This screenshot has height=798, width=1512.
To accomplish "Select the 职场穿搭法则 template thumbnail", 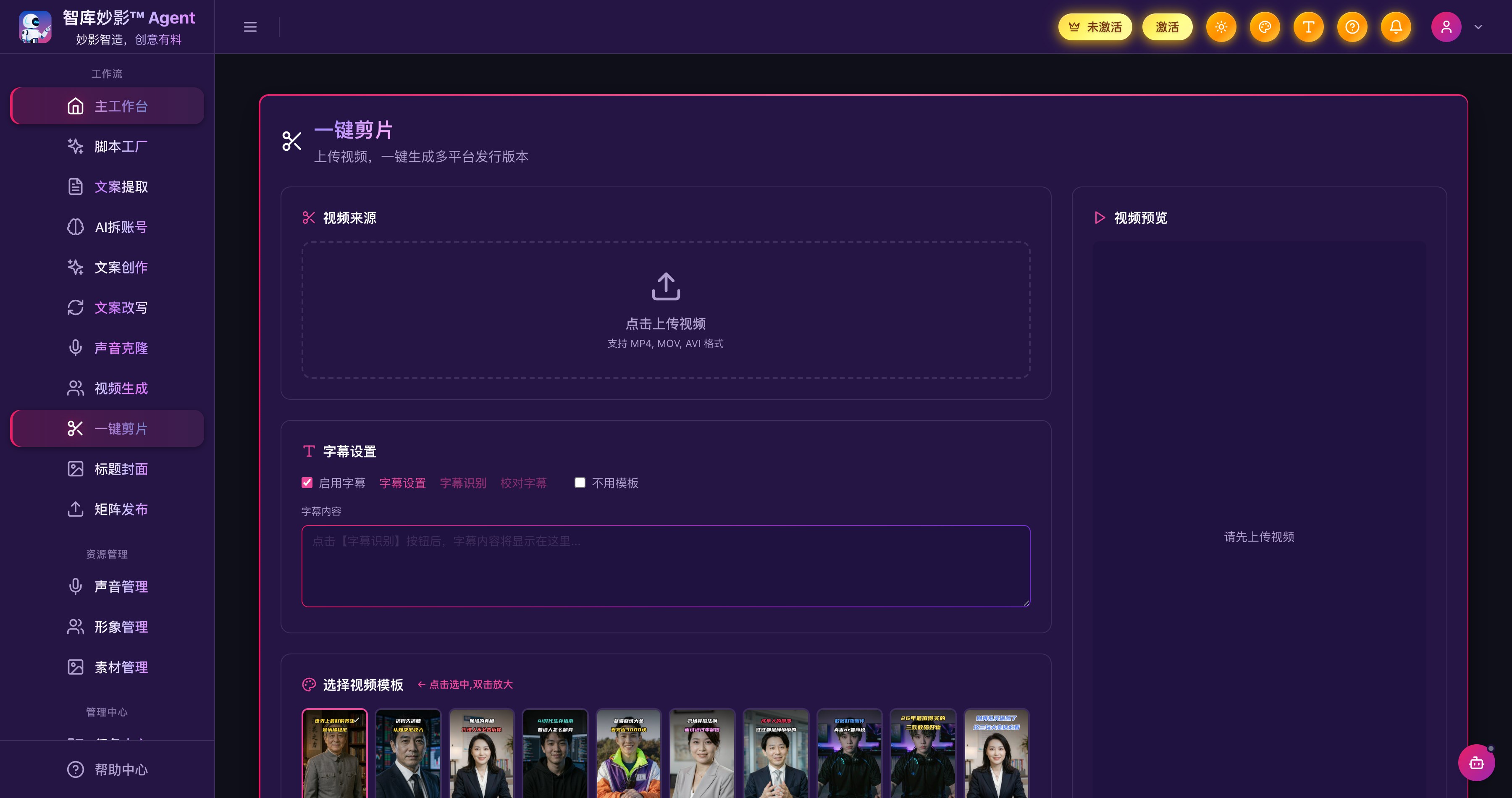I will click(702, 753).
